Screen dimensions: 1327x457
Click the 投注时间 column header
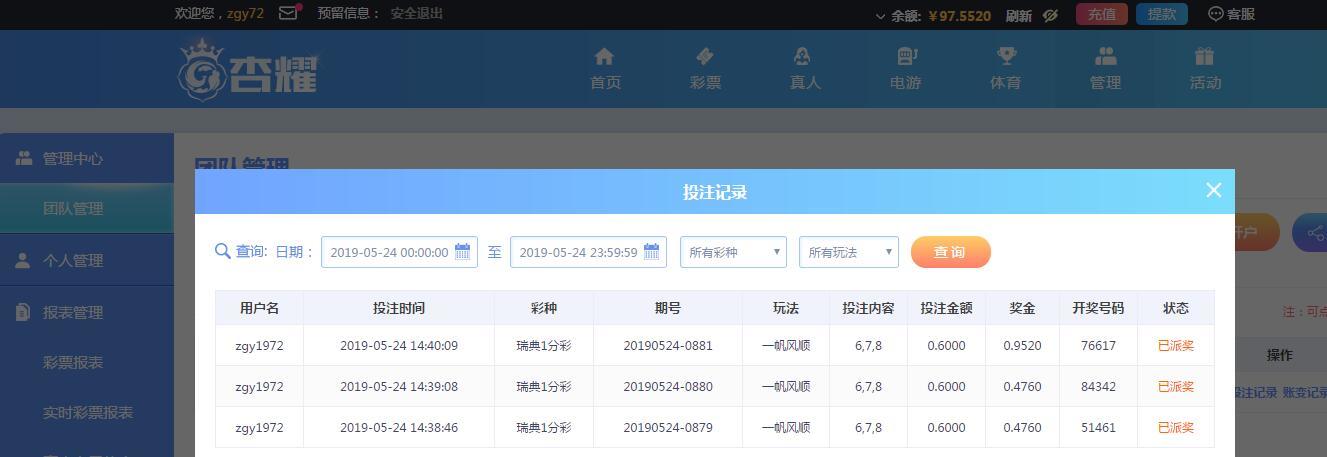tap(399, 308)
